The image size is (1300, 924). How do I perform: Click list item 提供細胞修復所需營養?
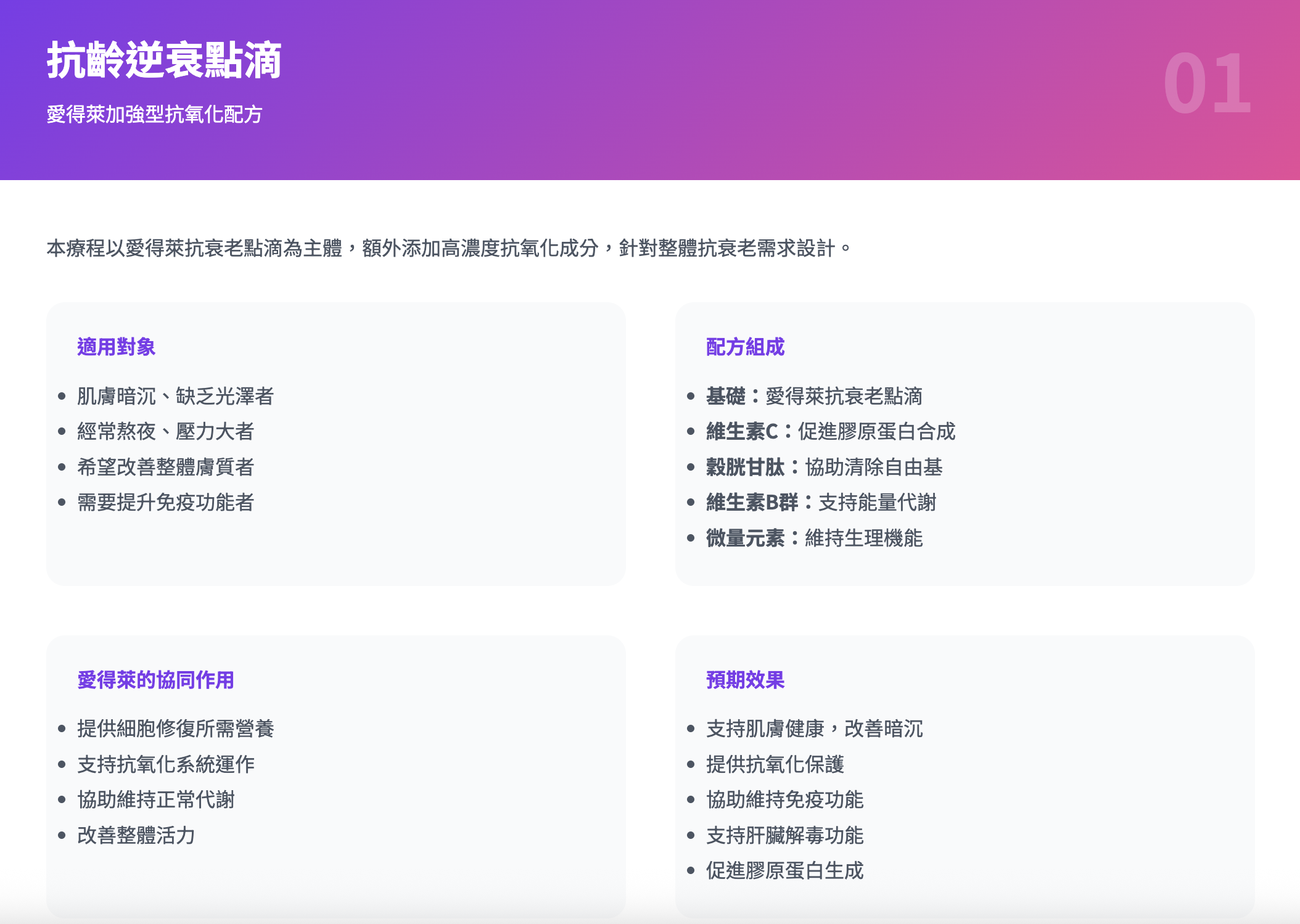175,728
